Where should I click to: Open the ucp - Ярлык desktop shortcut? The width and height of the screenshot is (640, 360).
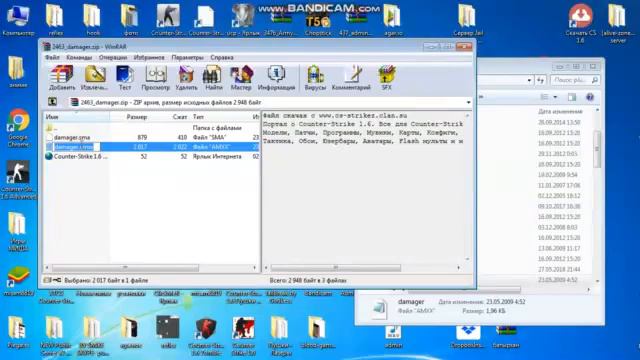(244, 19)
